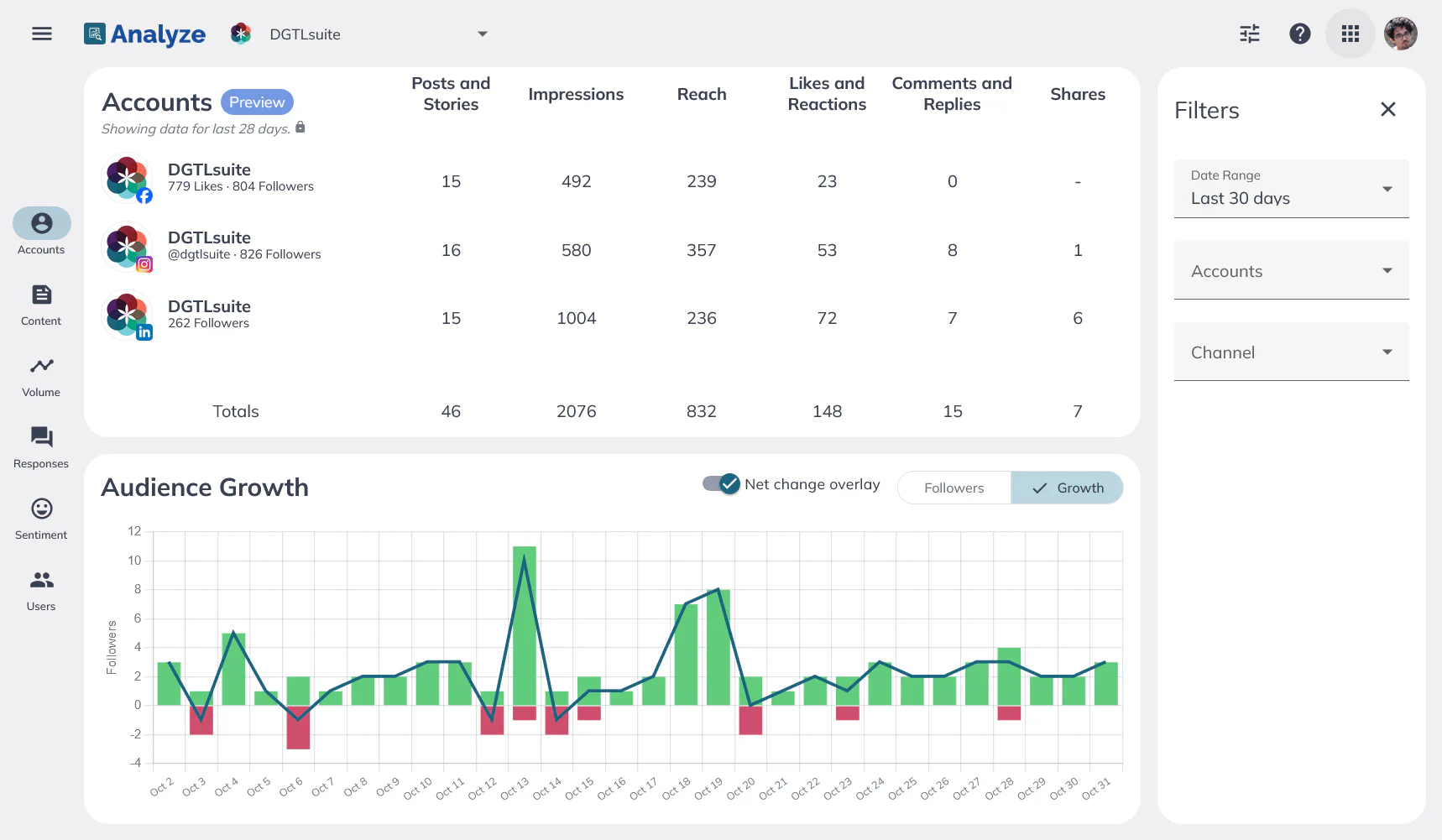Open the Accounts filter dropdown
Image resolution: width=1442 pixels, height=840 pixels.
(x=1291, y=270)
